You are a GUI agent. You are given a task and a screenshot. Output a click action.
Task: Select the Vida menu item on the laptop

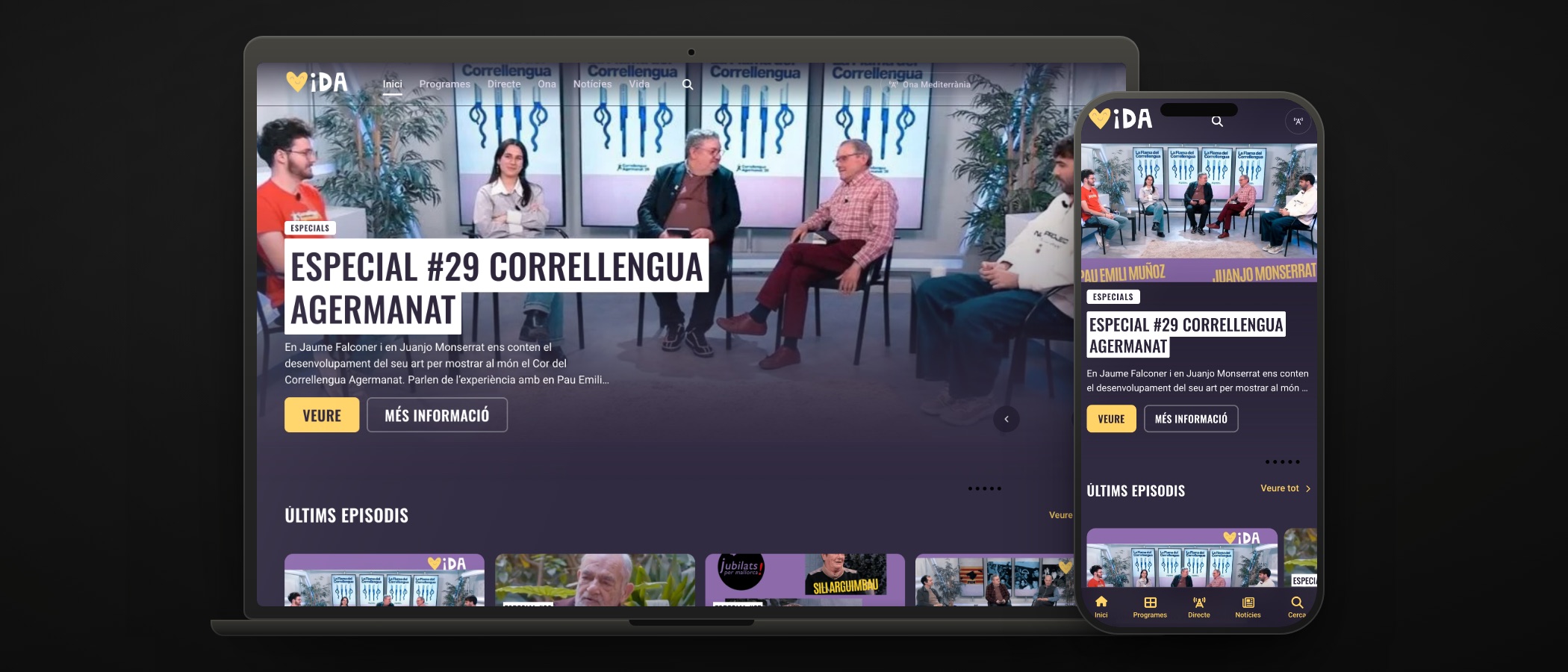[x=639, y=84]
